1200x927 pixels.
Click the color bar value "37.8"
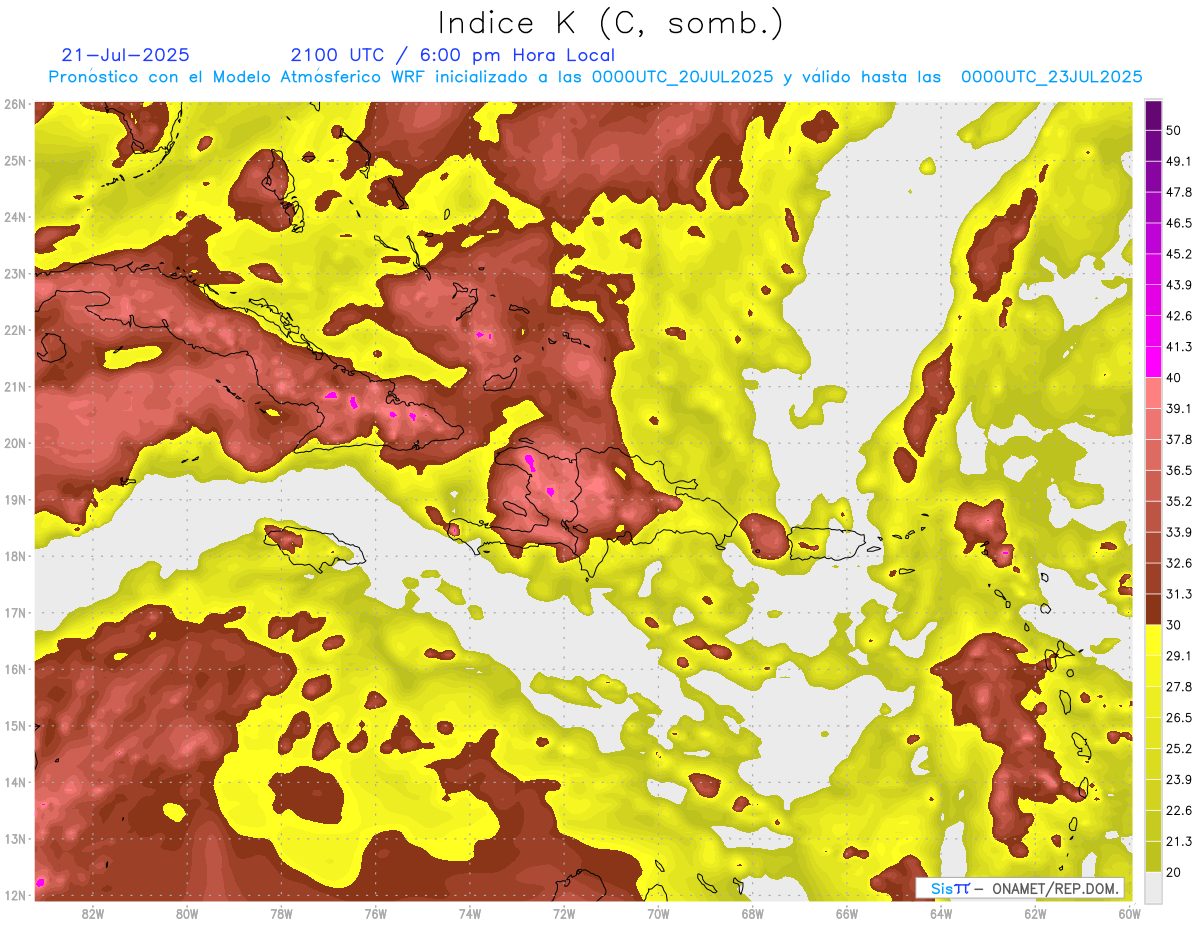click(1179, 439)
